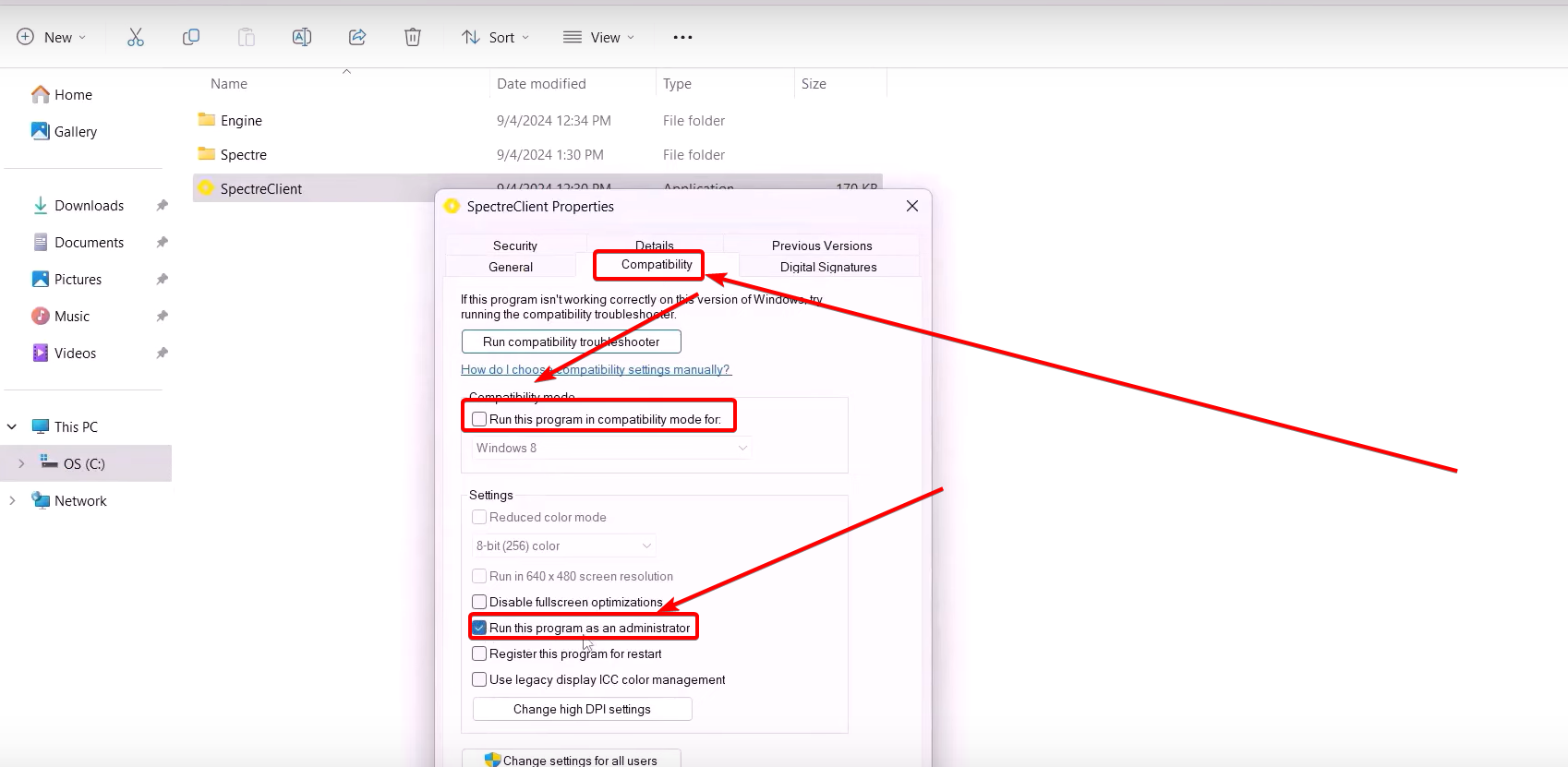Check Register this program for restart
The height and width of the screenshot is (767, 1568).
coord(479,653)
